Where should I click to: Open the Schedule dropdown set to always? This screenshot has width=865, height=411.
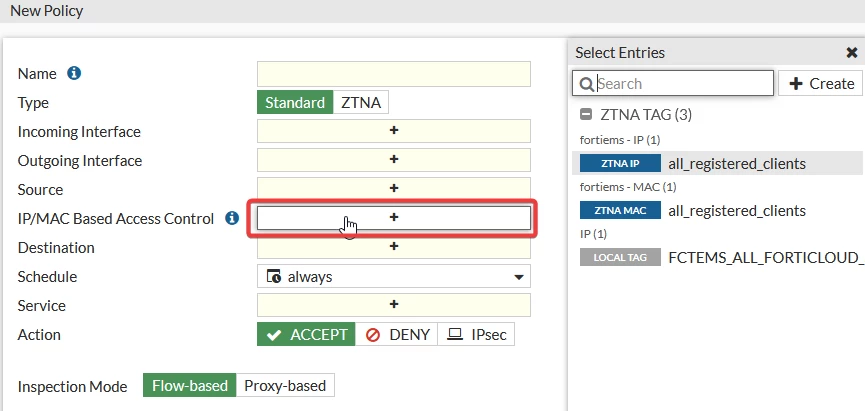394,276
